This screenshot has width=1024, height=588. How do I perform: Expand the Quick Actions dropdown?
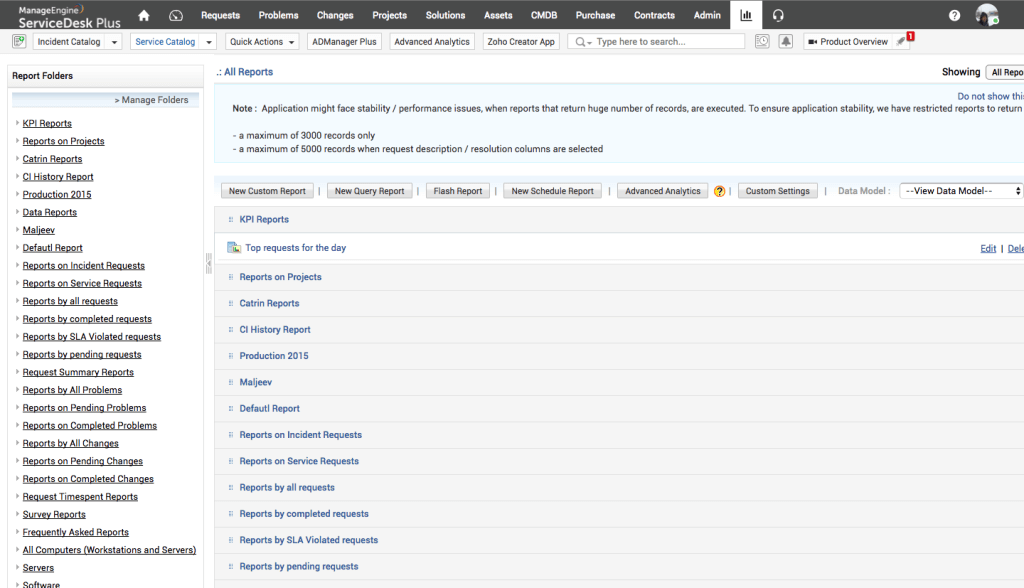tap(263, 42)
